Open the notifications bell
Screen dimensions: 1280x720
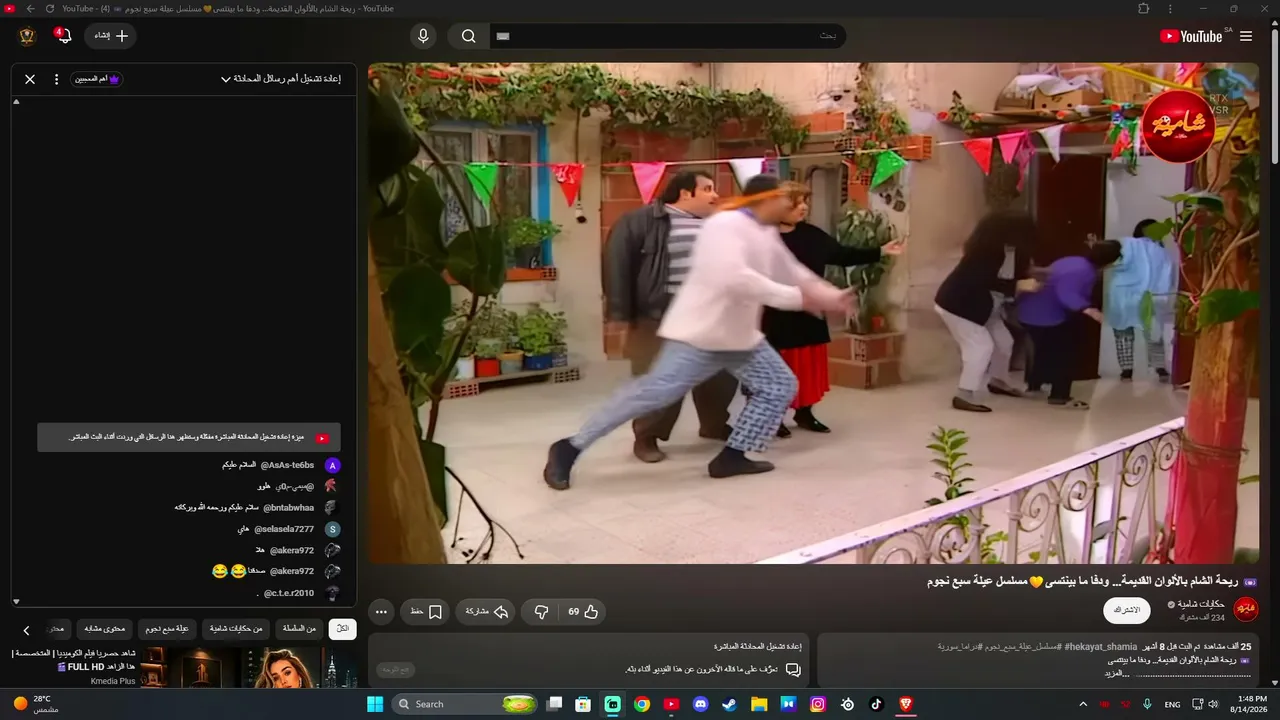[63, 36]
